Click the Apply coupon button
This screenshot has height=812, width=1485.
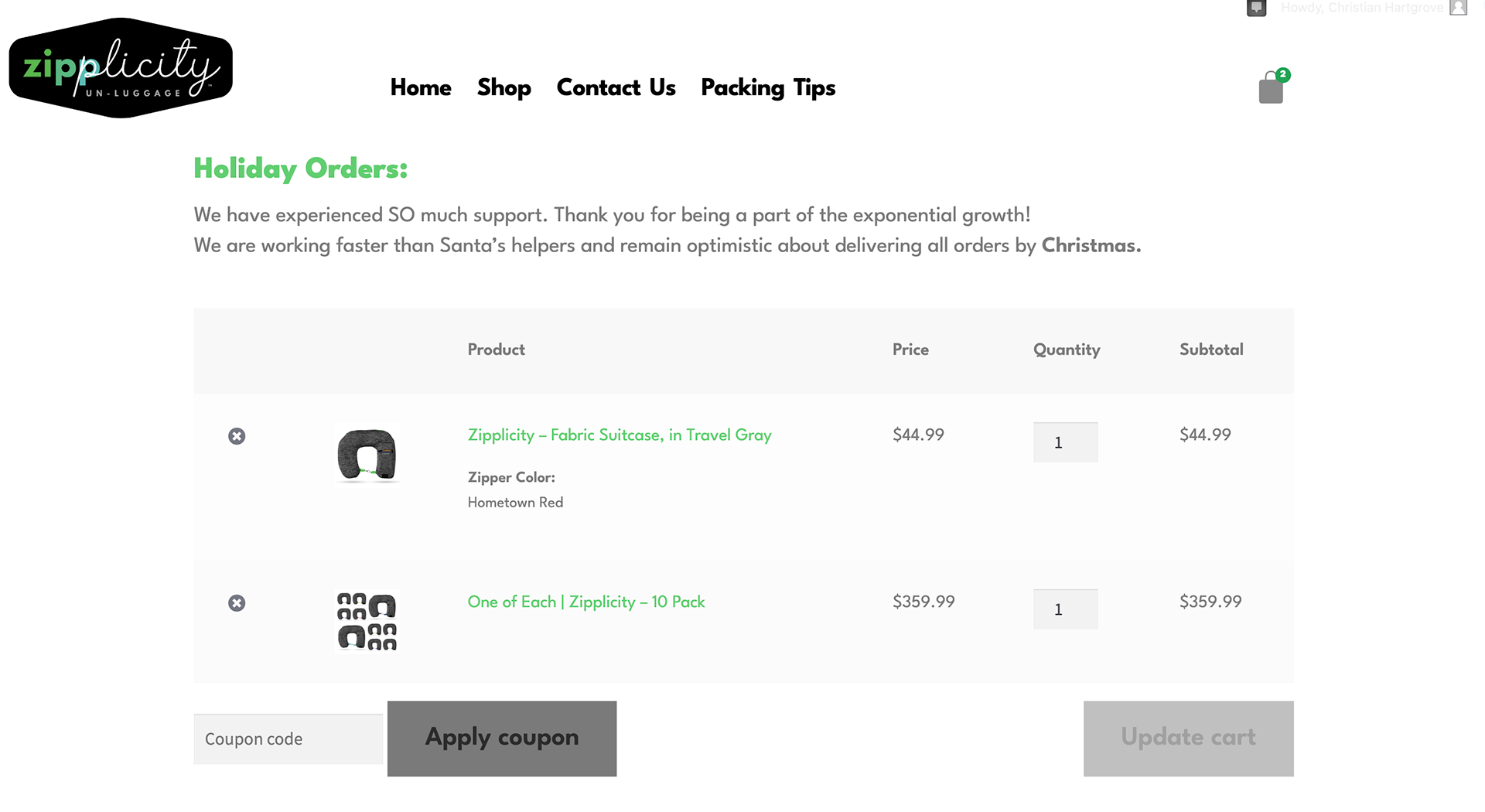pyautogui.click(x=502, y=739)
